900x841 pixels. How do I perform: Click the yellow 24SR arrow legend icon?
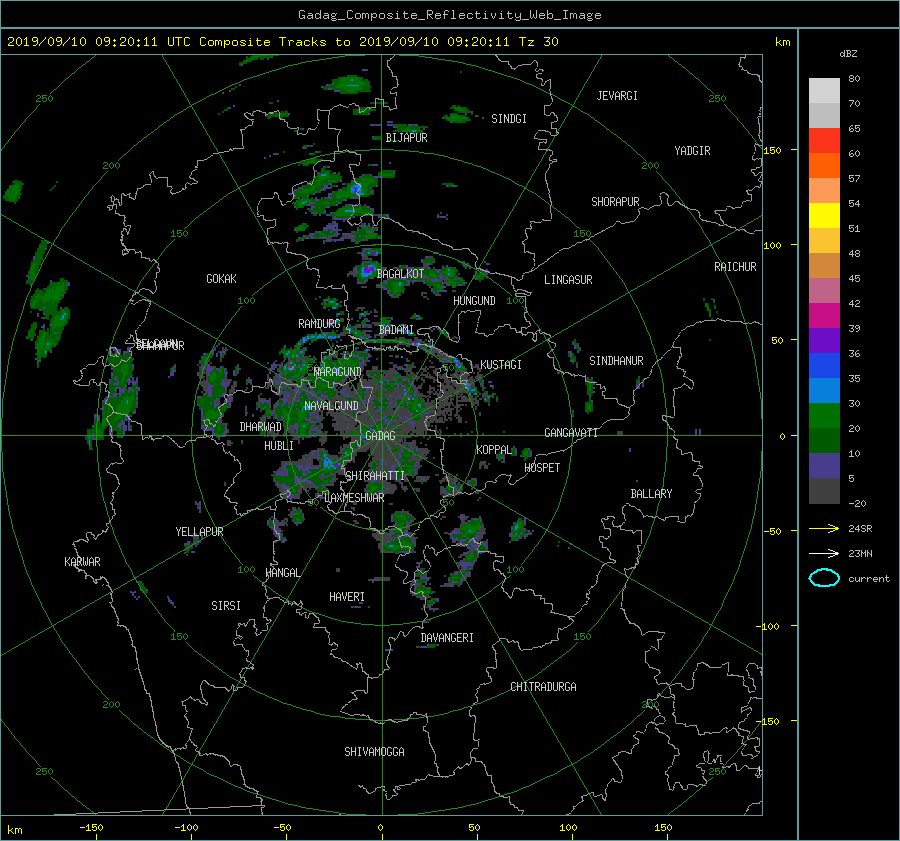[x=824, y=528]
